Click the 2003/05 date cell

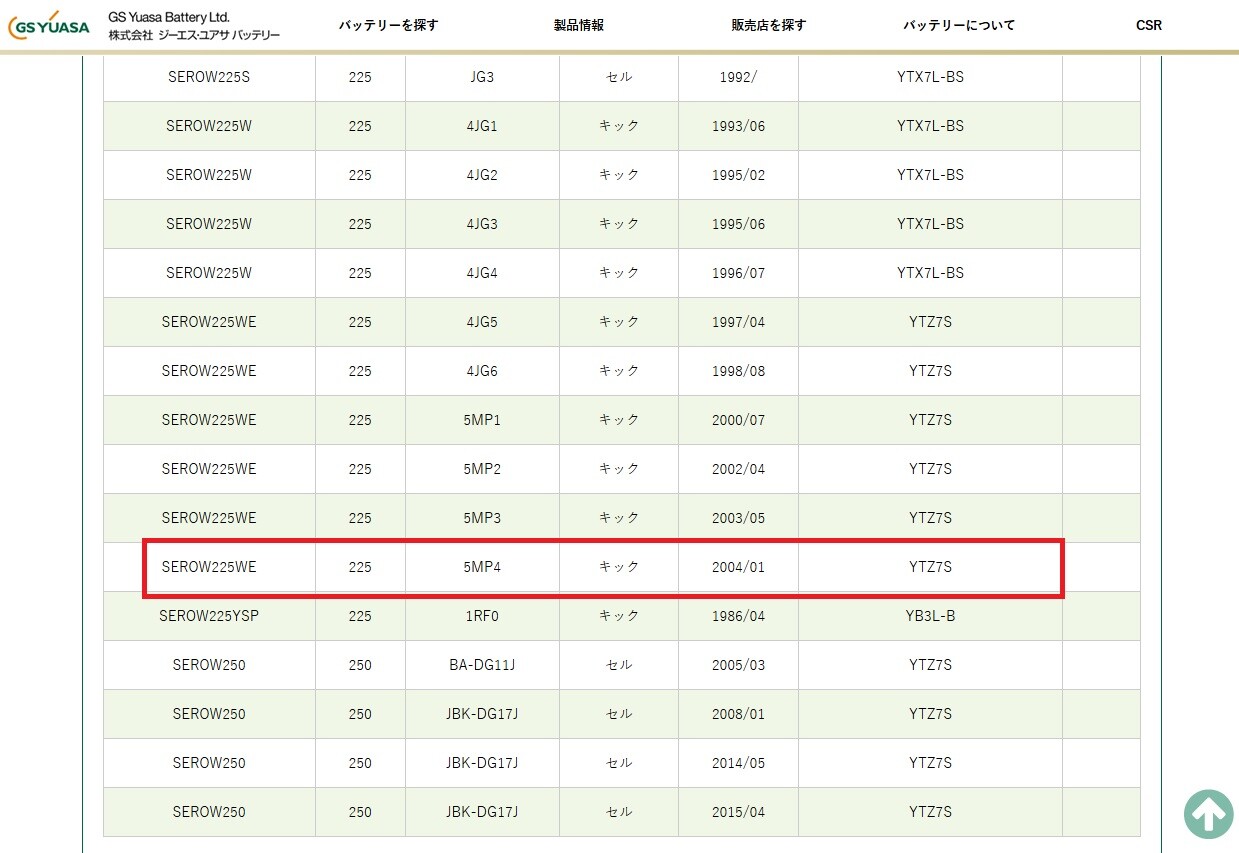738,518
